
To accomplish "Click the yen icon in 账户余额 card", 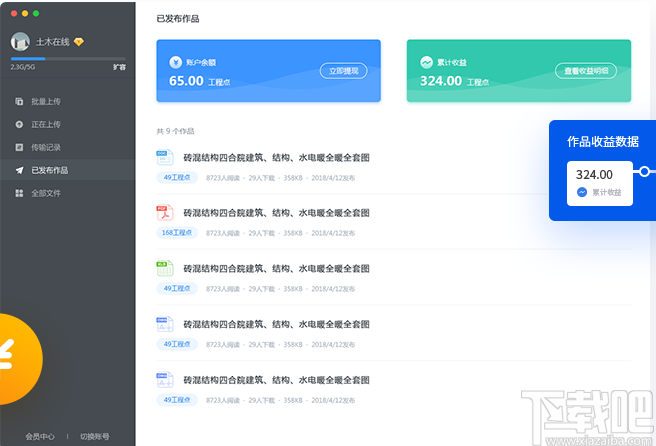I will (175, 62).
